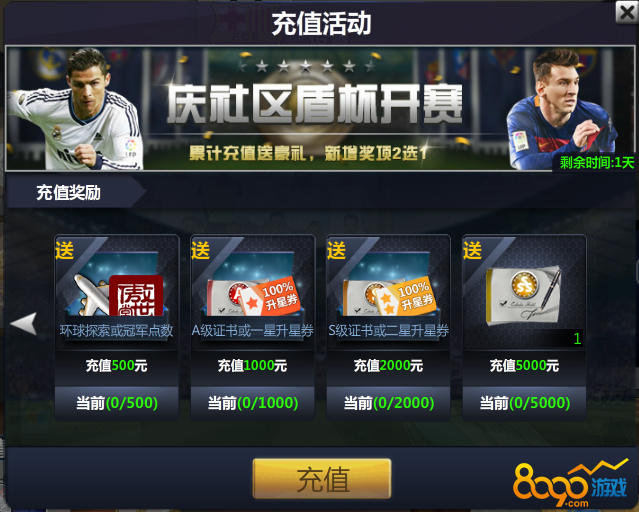The height and width of the screenshot is (512, 639).
Task: Click the 8090游戏 logo
Action: [571, 483]
